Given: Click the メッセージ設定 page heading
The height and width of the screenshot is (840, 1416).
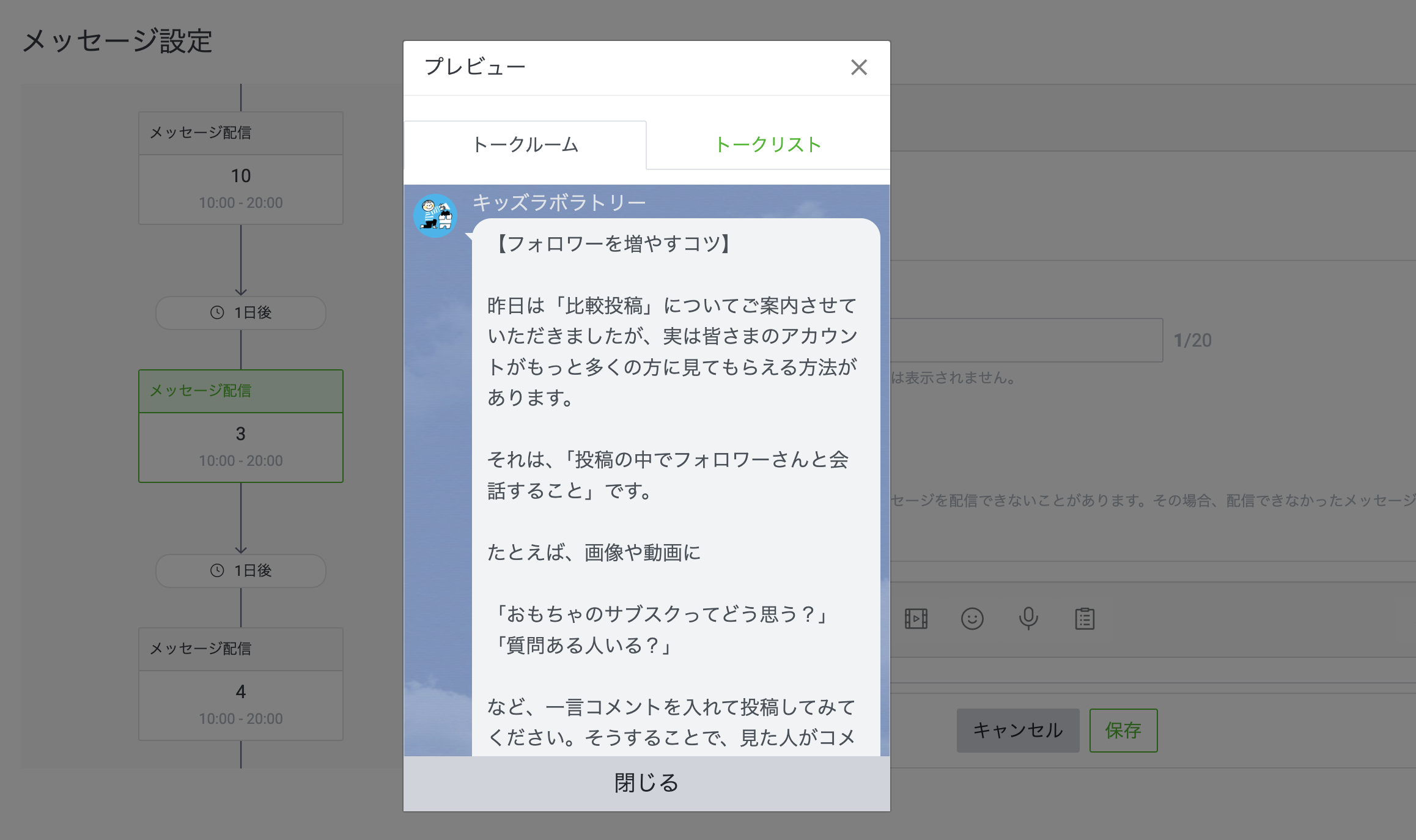Looking at the screenshot, I should click(x=117, y=42).
